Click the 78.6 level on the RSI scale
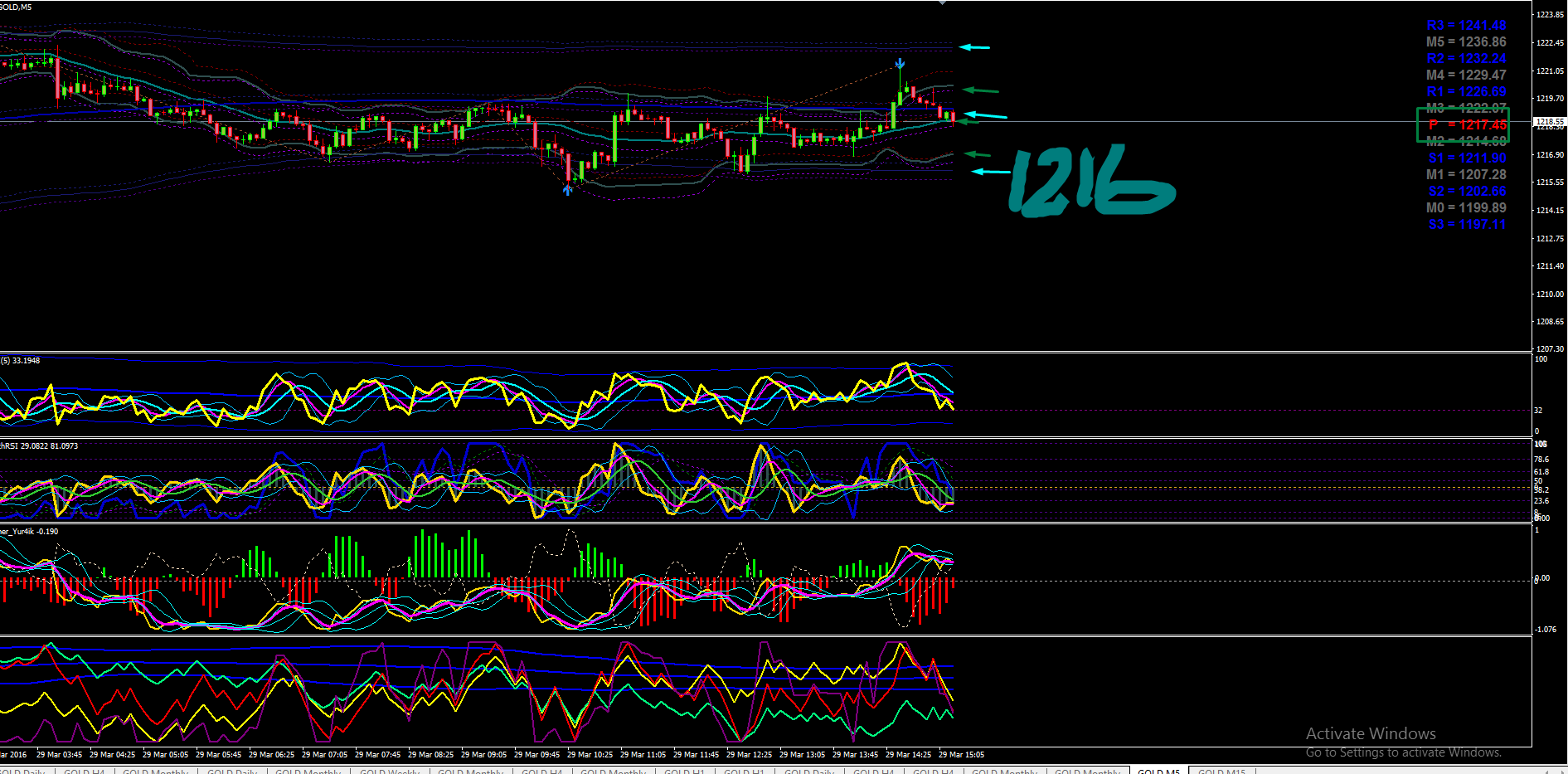Screen dimensions: 1568x774 click(x=1541, y=459)
